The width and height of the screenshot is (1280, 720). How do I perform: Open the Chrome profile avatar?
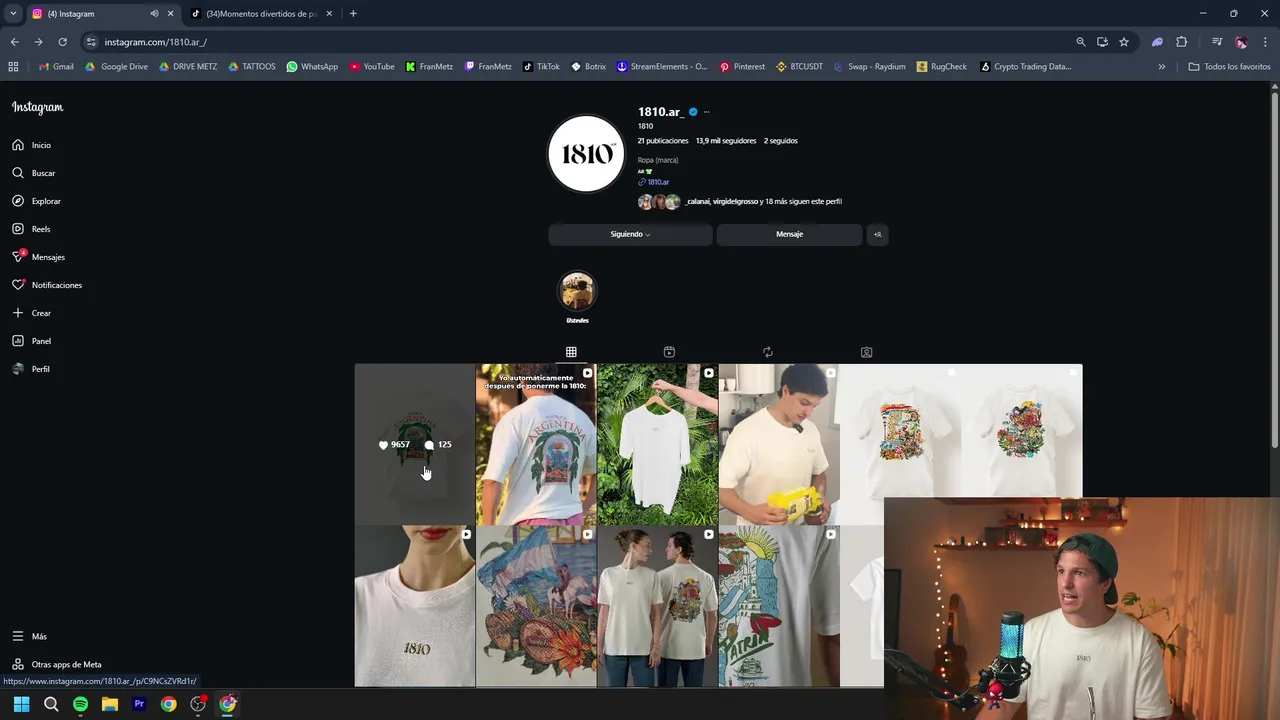(x=1241, y=42)
